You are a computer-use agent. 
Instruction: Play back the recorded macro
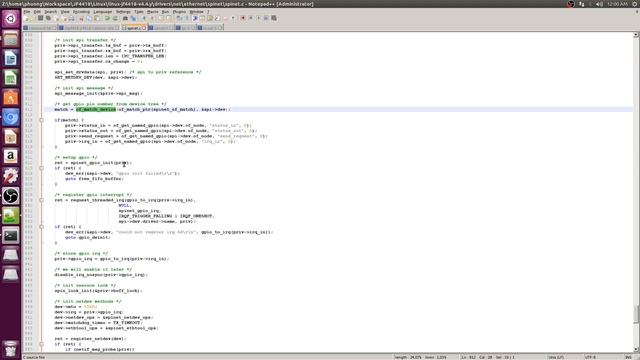[258, 18]
